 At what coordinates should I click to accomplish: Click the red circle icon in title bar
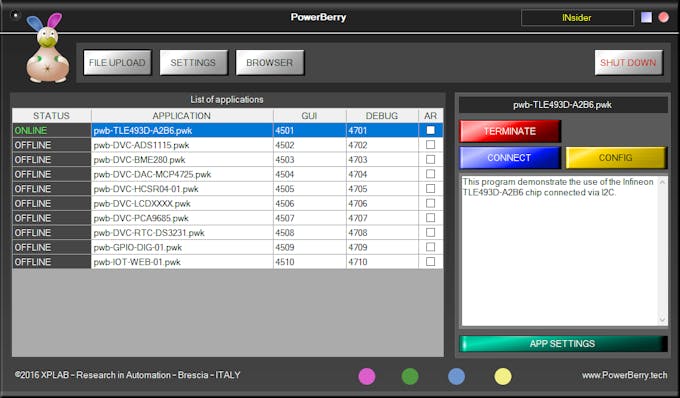click(664, 17)
